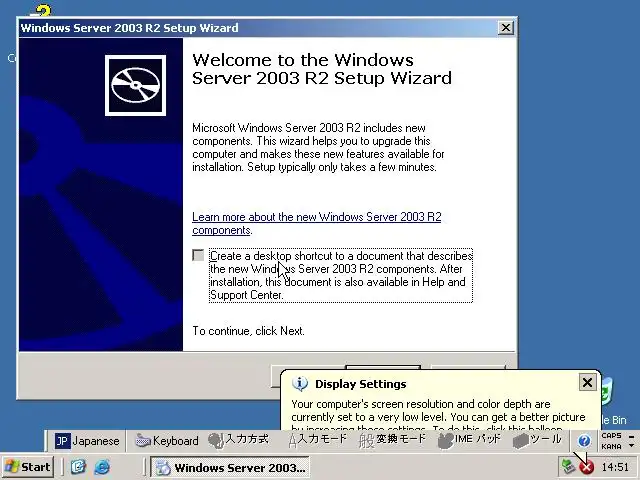Screen dimensions: 640x480
Task: Click the red X tray icon
Action: pyautogui.click(x=587, y=467)
